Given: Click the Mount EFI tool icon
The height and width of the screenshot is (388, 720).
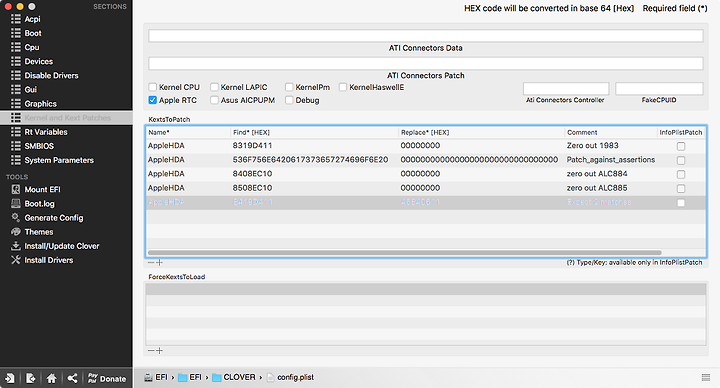Looking at the screenshot, I should pyautogui.click(x=16, y=189).
